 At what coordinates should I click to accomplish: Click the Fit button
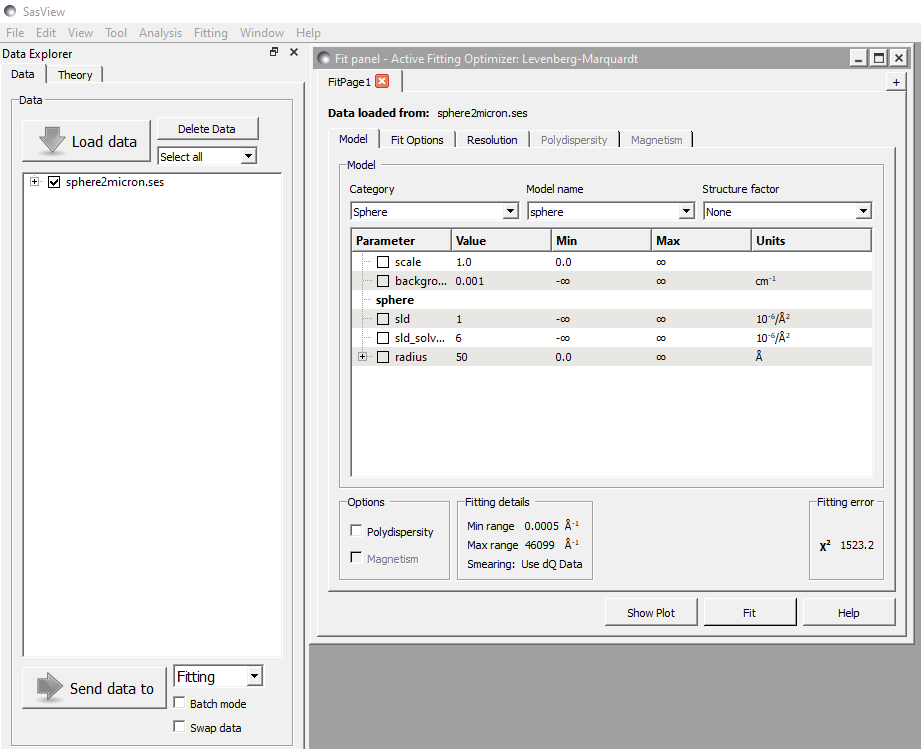point(749,611)
